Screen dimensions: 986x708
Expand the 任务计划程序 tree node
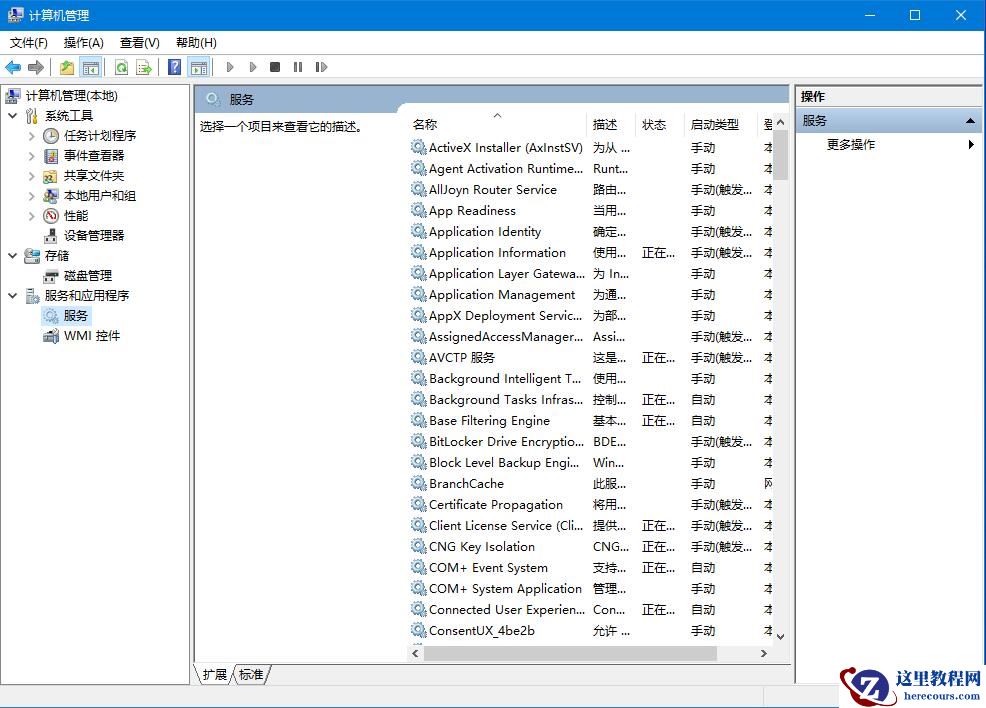click(31, 135)
